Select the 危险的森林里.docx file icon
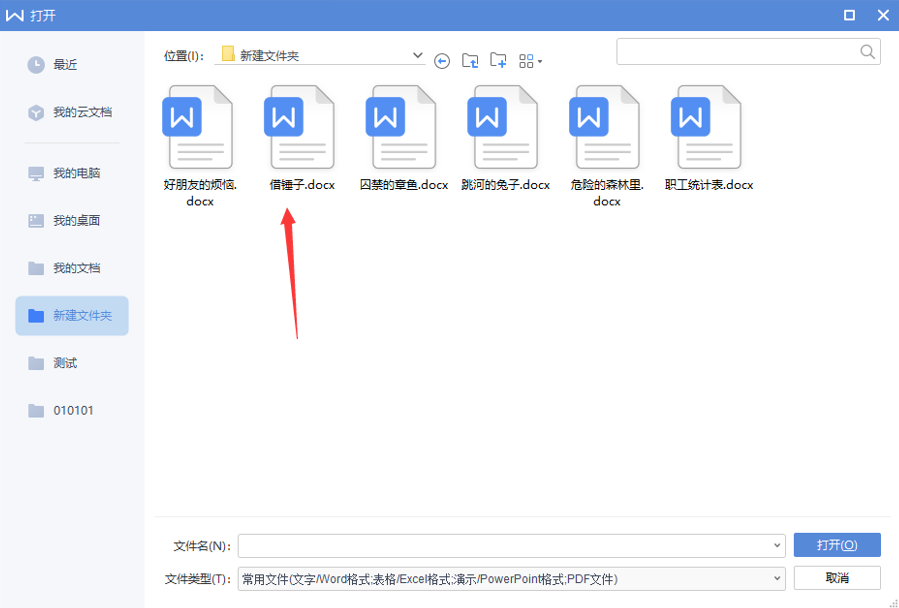This screenshot has width=899, height=608. tap(605, 127)
